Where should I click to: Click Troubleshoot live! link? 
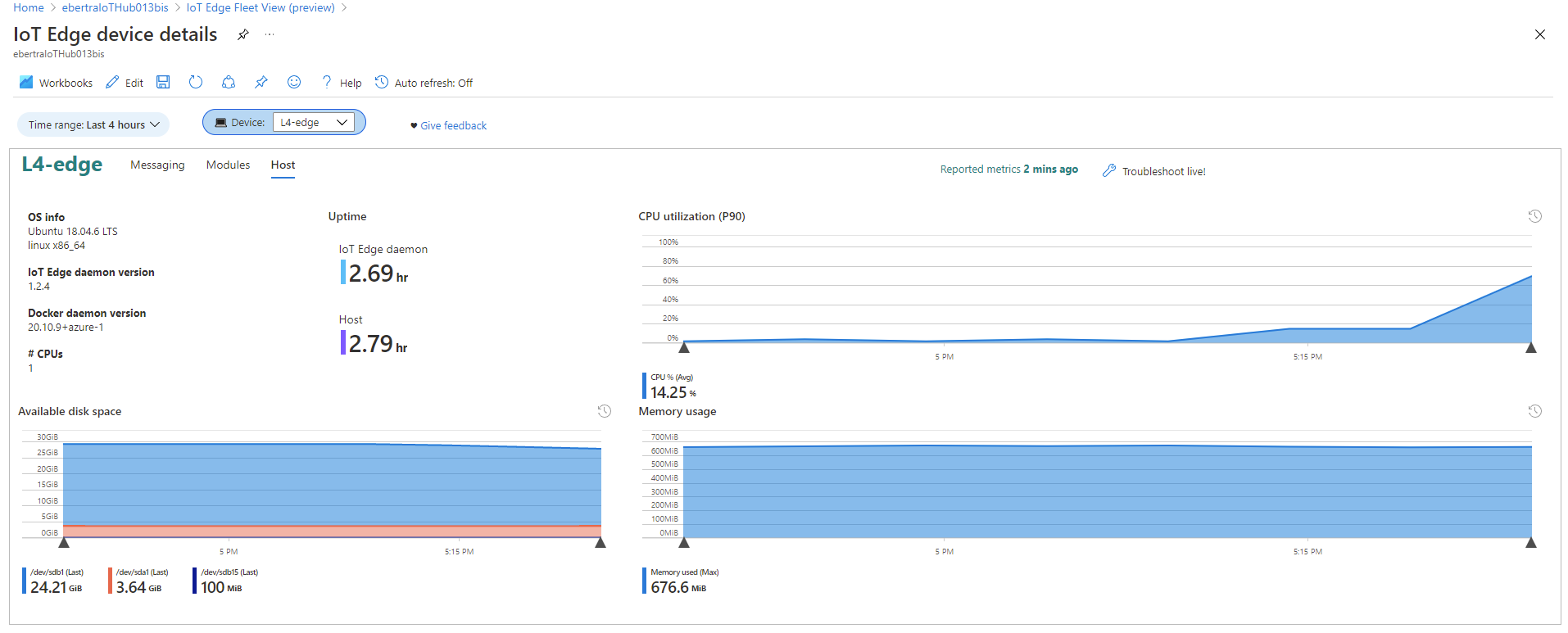point(1164,171)
